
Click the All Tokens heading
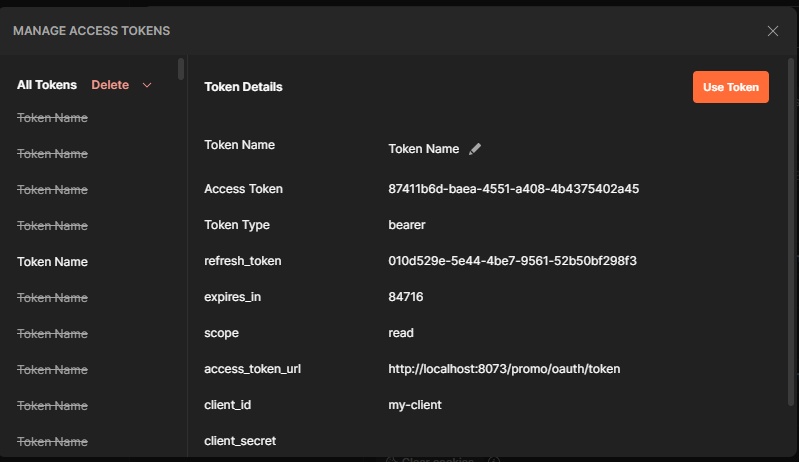pyautogui.click(x=47, y=85)
